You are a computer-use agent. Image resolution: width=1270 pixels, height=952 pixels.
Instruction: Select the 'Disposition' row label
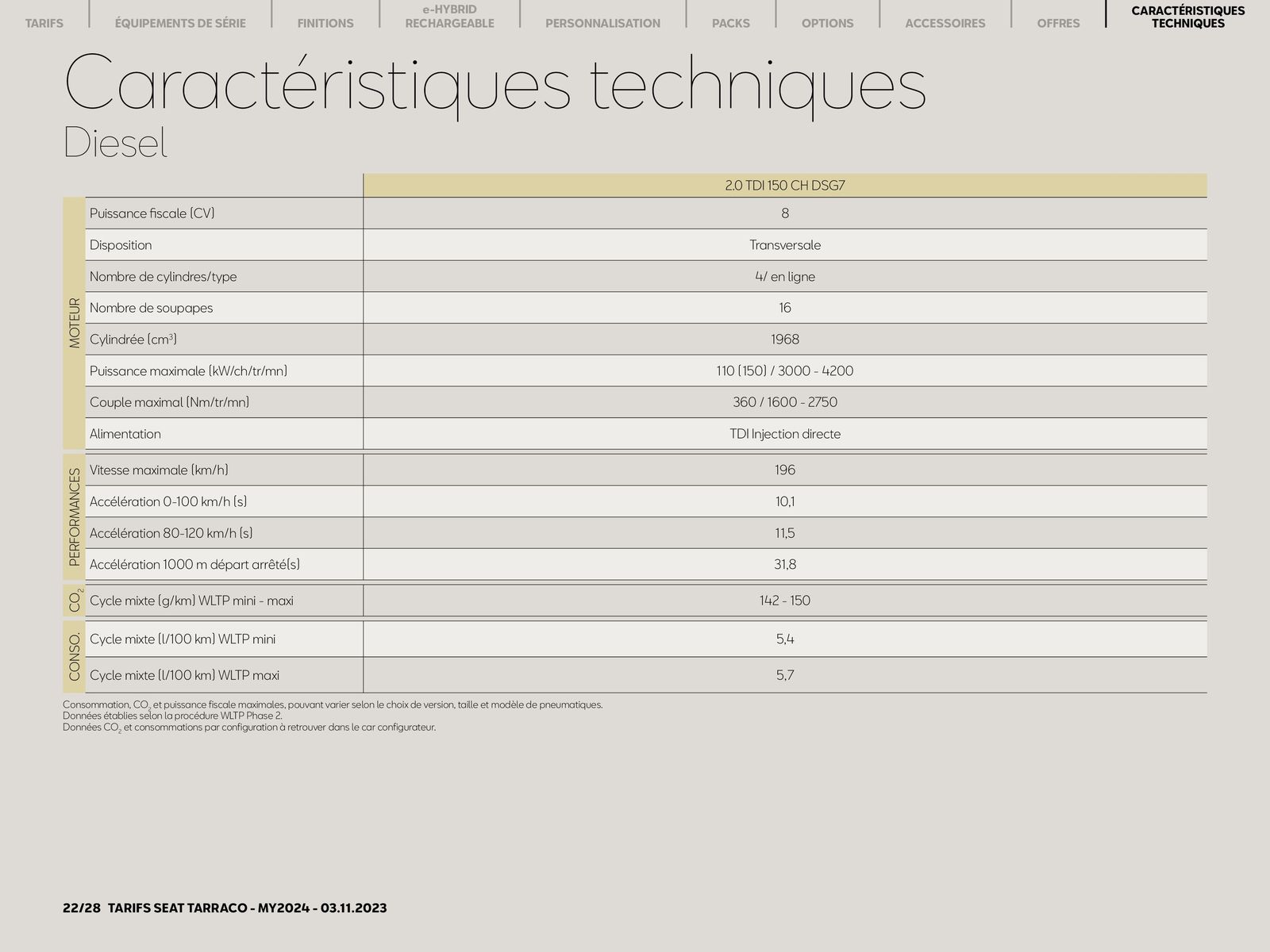coord(121,245)
